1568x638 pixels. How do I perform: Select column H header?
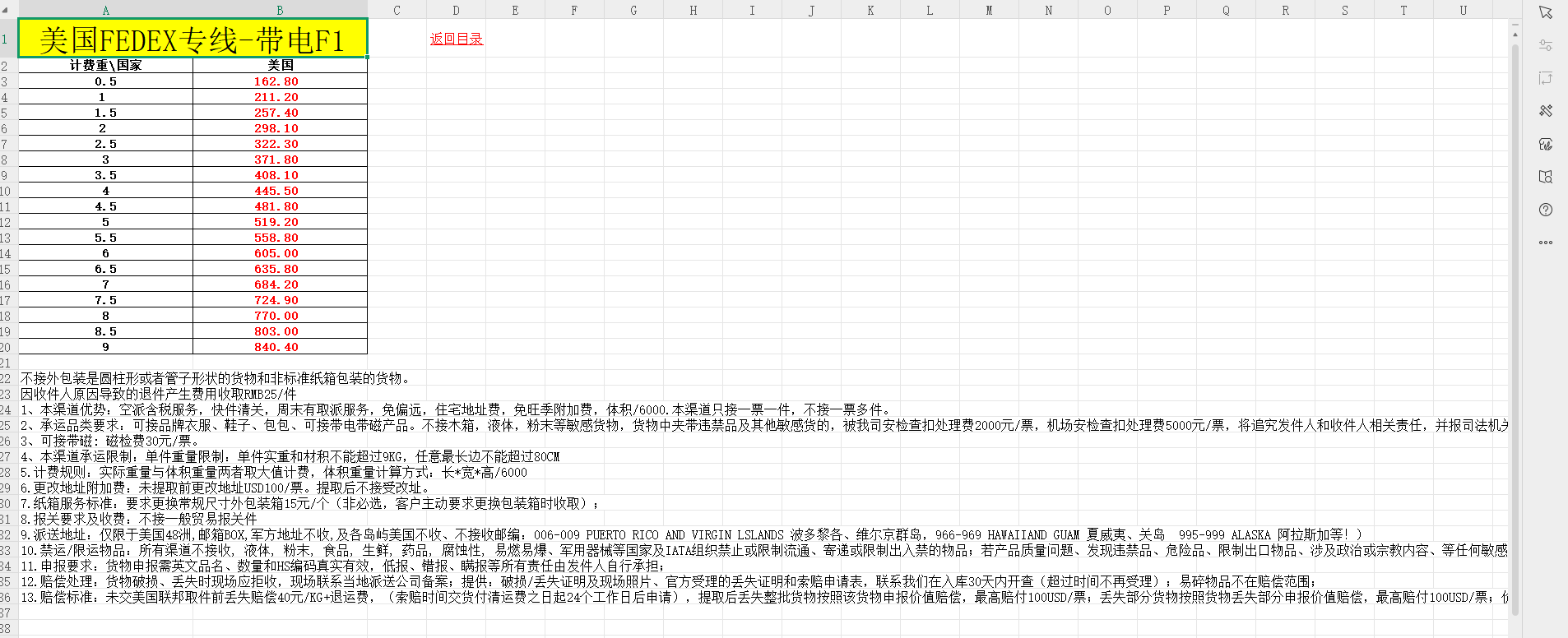(693, 10)
